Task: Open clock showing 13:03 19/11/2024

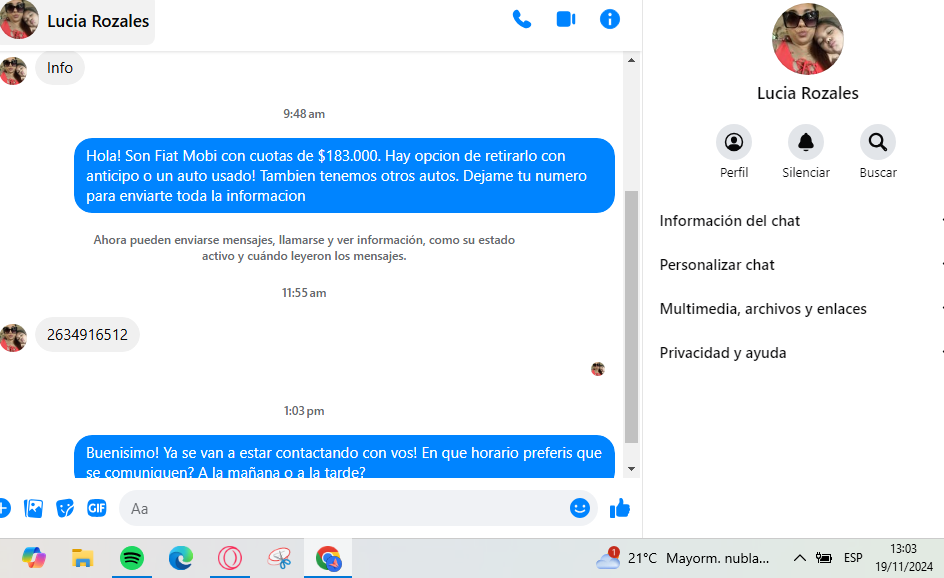Action: click(904, 558)
